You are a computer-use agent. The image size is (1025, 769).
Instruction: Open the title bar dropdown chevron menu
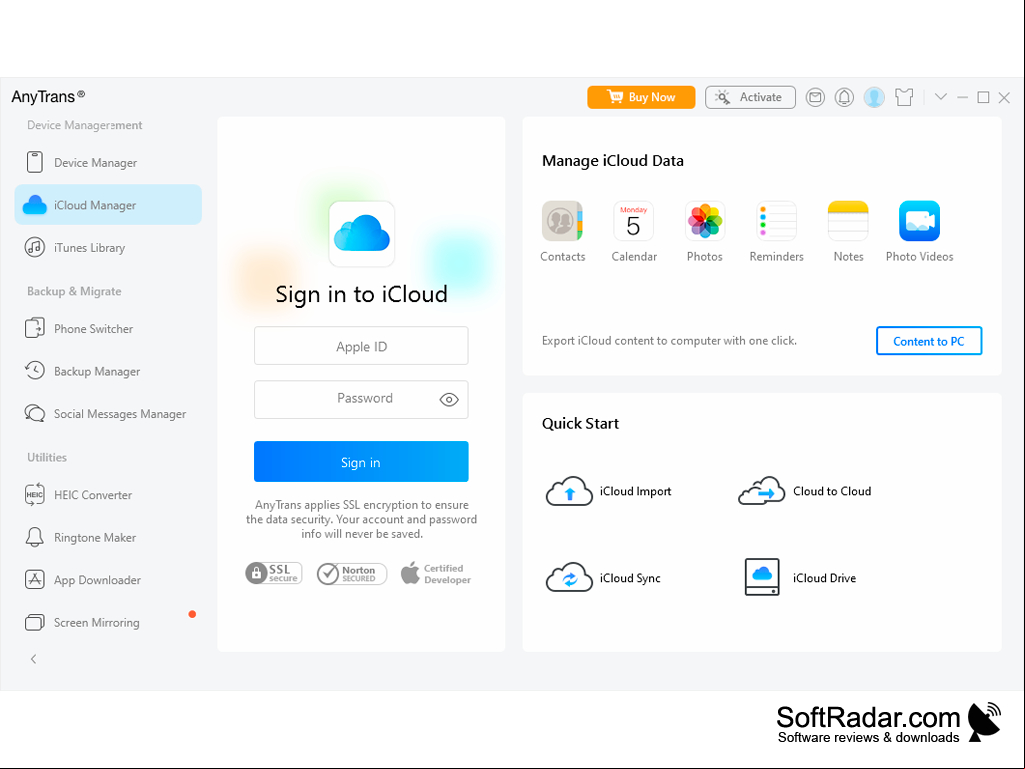[941, 97]
